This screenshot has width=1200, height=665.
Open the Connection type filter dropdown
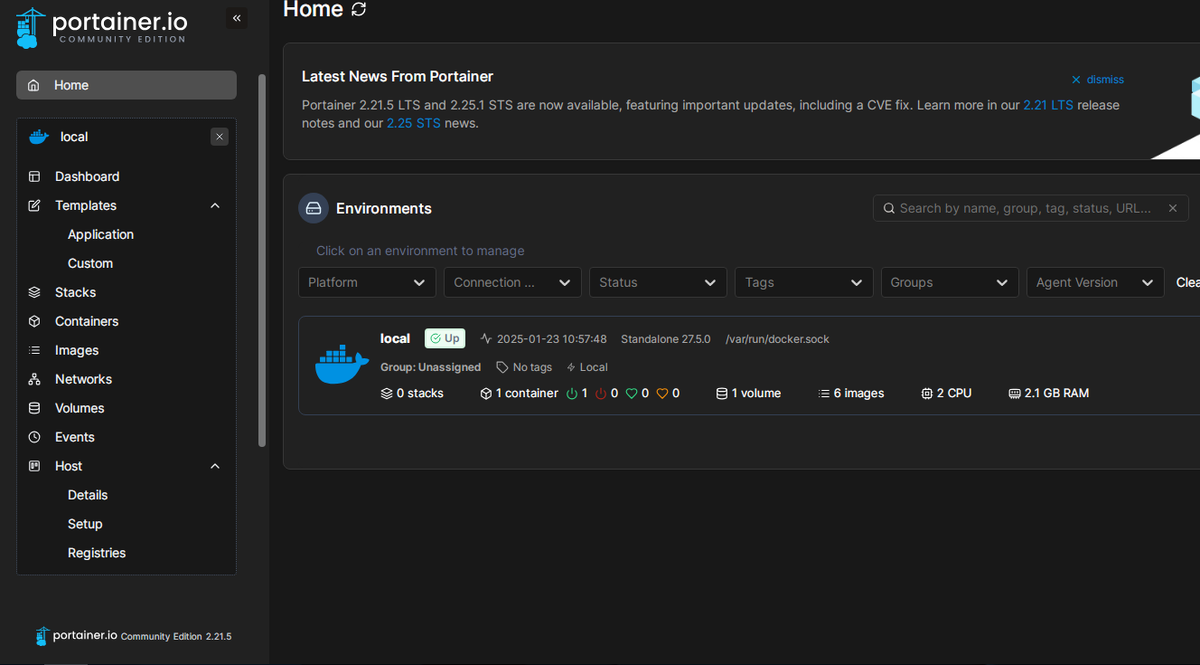point(513,282)
